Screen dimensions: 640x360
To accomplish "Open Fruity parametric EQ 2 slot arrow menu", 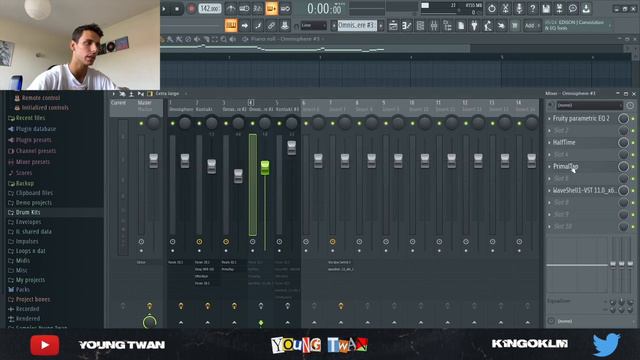I will (549, 118).
